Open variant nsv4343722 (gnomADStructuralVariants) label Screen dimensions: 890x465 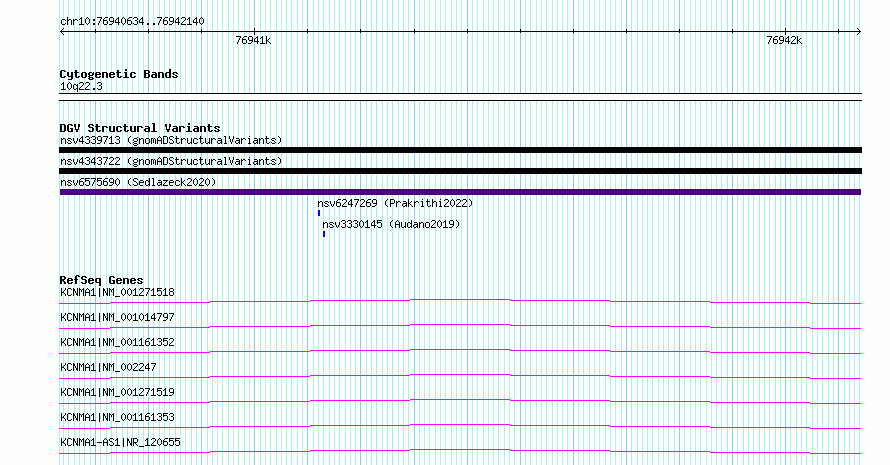(171, 161)
